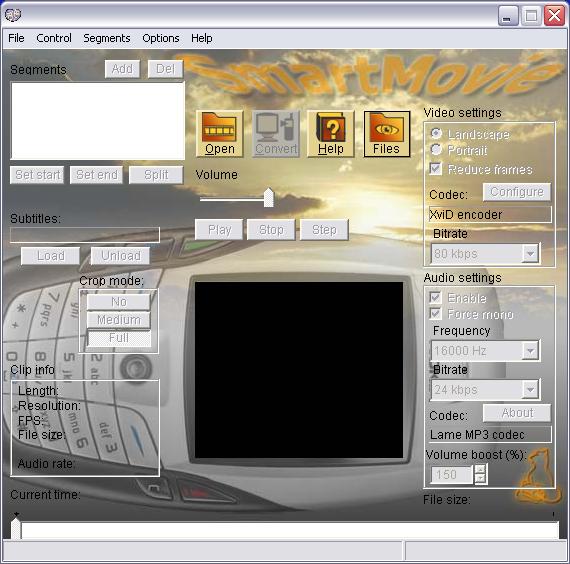Click the Set start button
This screenshot has width=570, height=564.
point(37,175)
